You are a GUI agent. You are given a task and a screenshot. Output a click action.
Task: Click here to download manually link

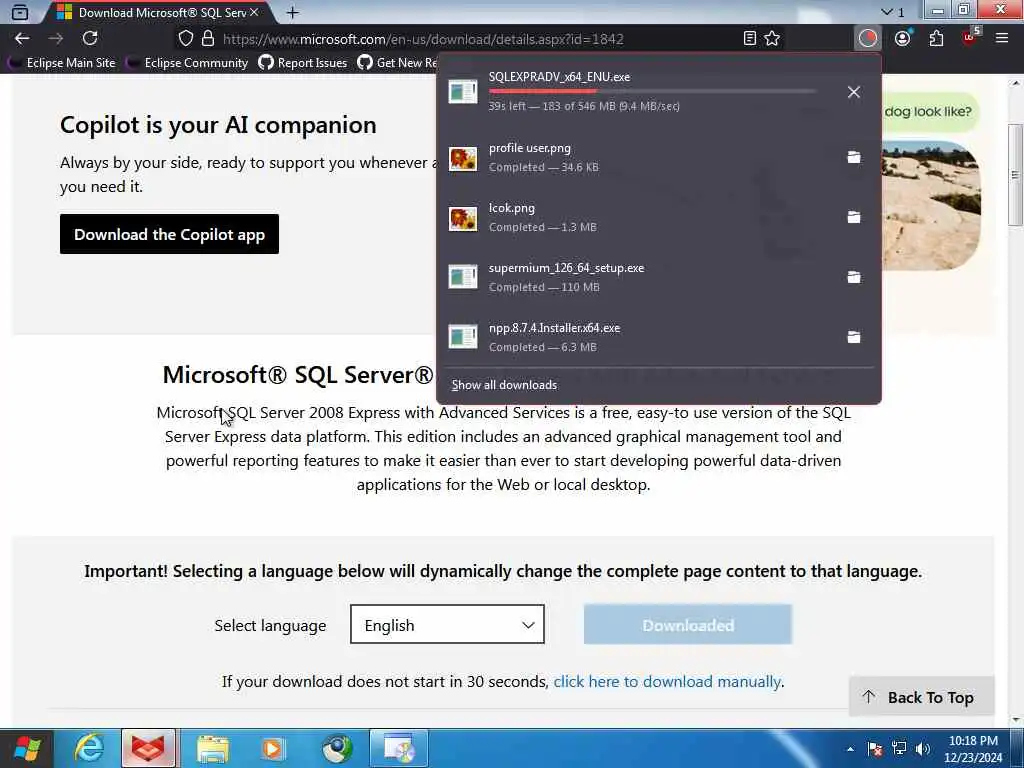(x=667, y=682)
